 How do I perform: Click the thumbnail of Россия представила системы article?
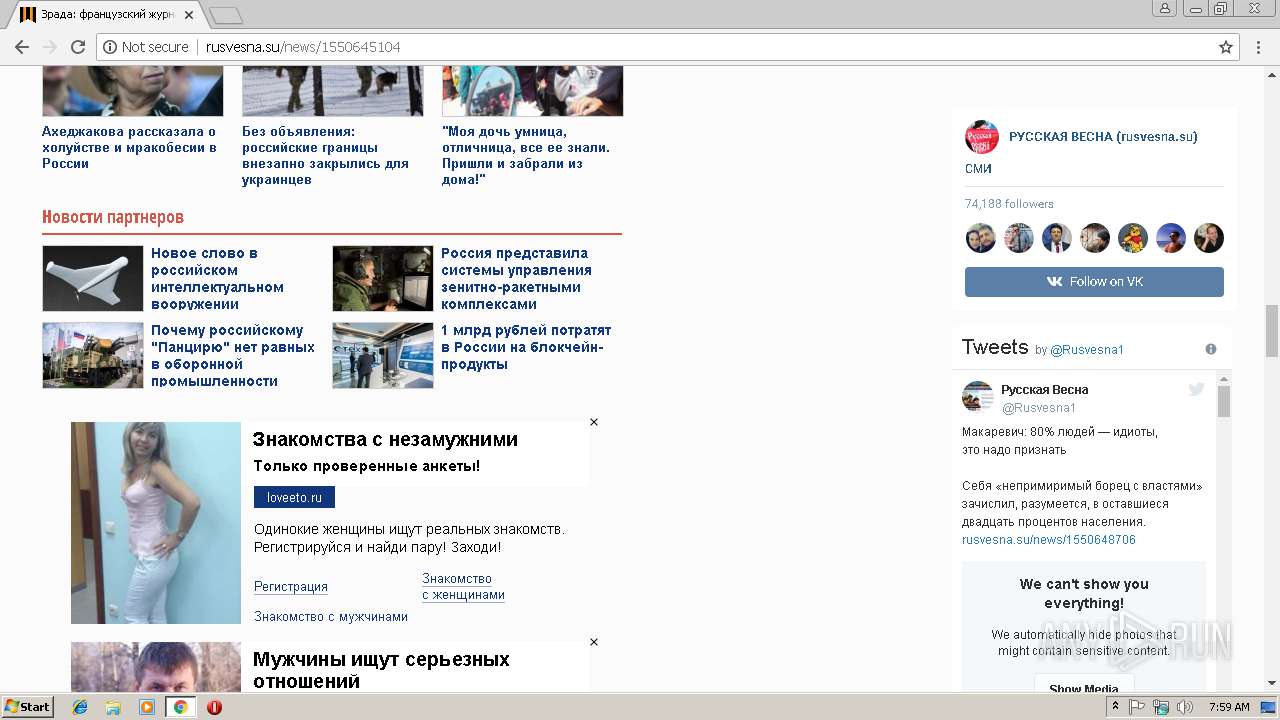pyautogui.click(x=383, y=278)
